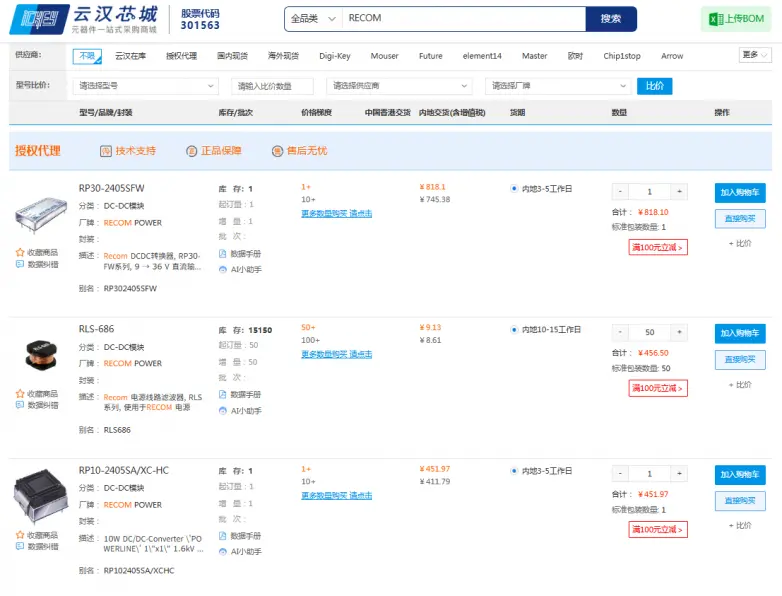Increase quantity for RP30-2405SFW
The height and width of the screenshot is (596, 782).
coord(679,192)
